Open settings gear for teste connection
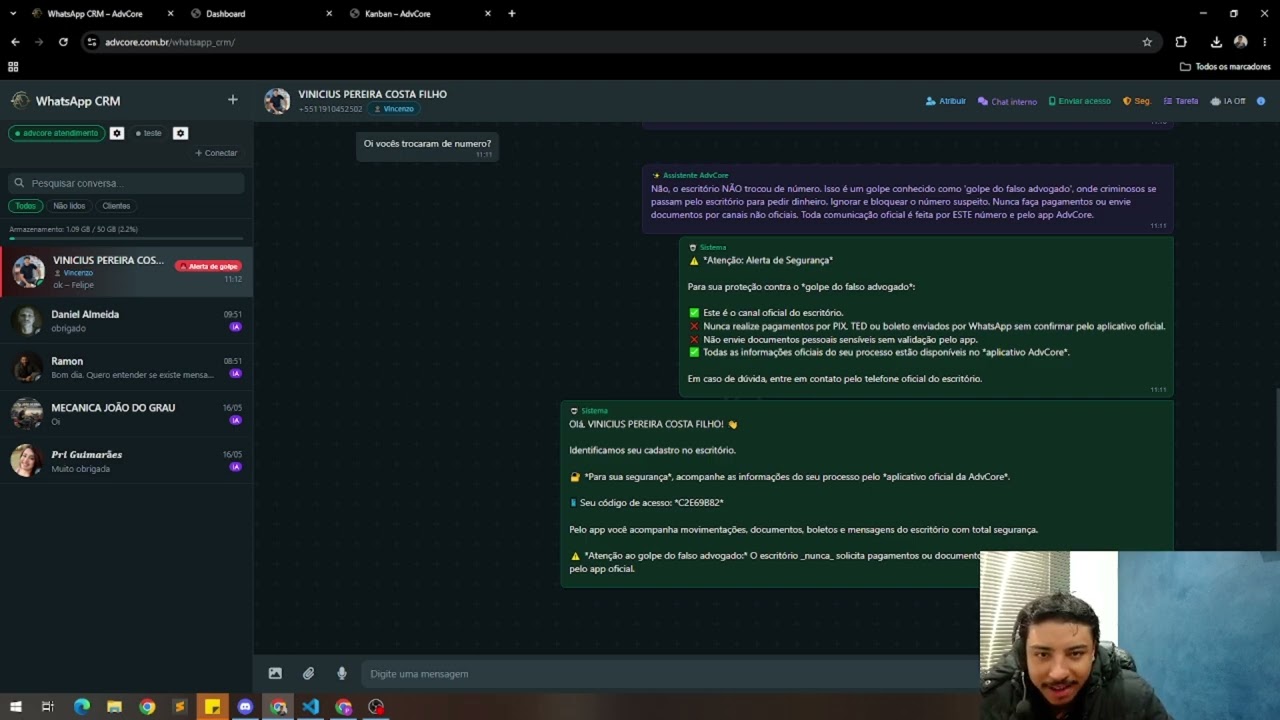Image resolution: width=1280 pixels, height=720 pixels. pyautogui.click(x=180, y=133)
